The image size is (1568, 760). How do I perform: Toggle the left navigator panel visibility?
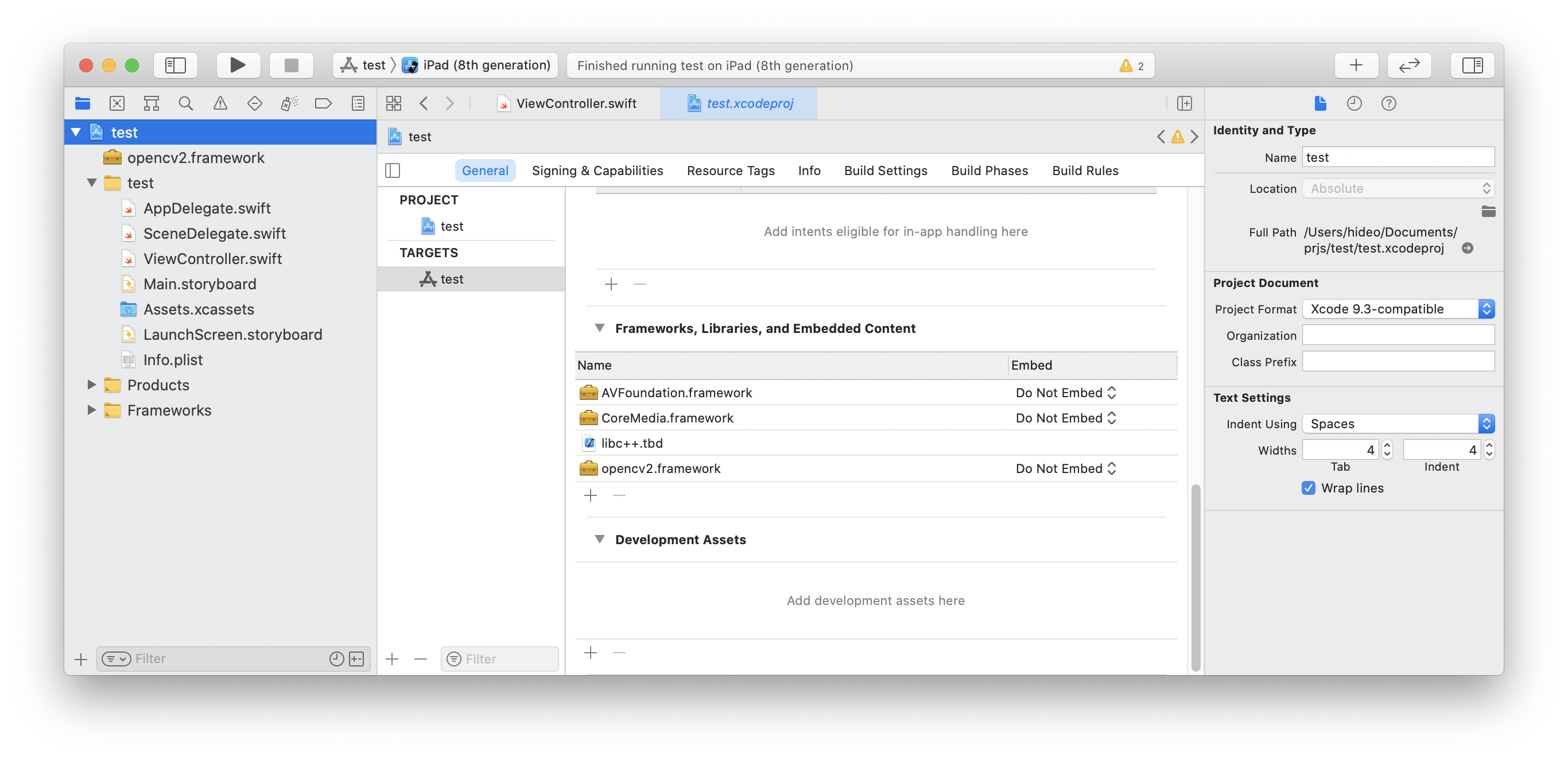(x=175, y=65)
